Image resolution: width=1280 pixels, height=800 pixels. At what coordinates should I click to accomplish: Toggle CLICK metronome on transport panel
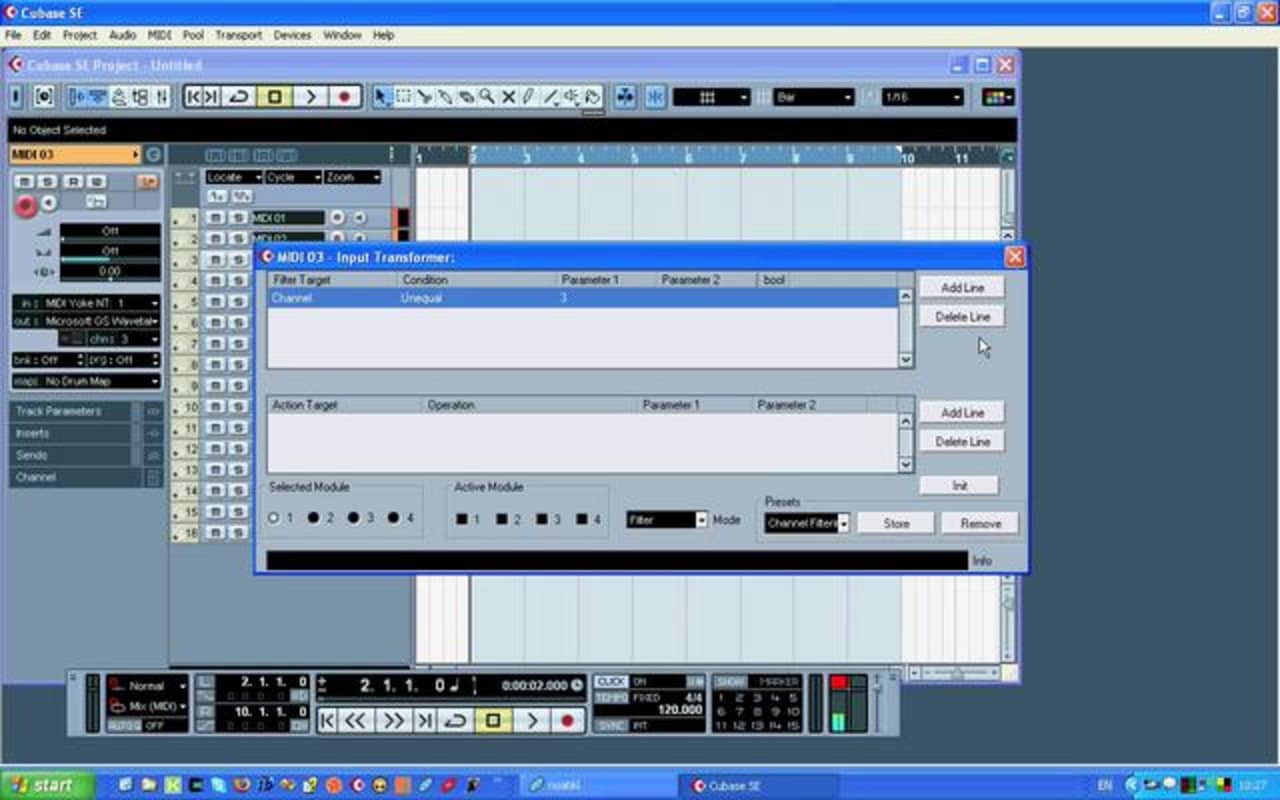(x=610, y=681)
